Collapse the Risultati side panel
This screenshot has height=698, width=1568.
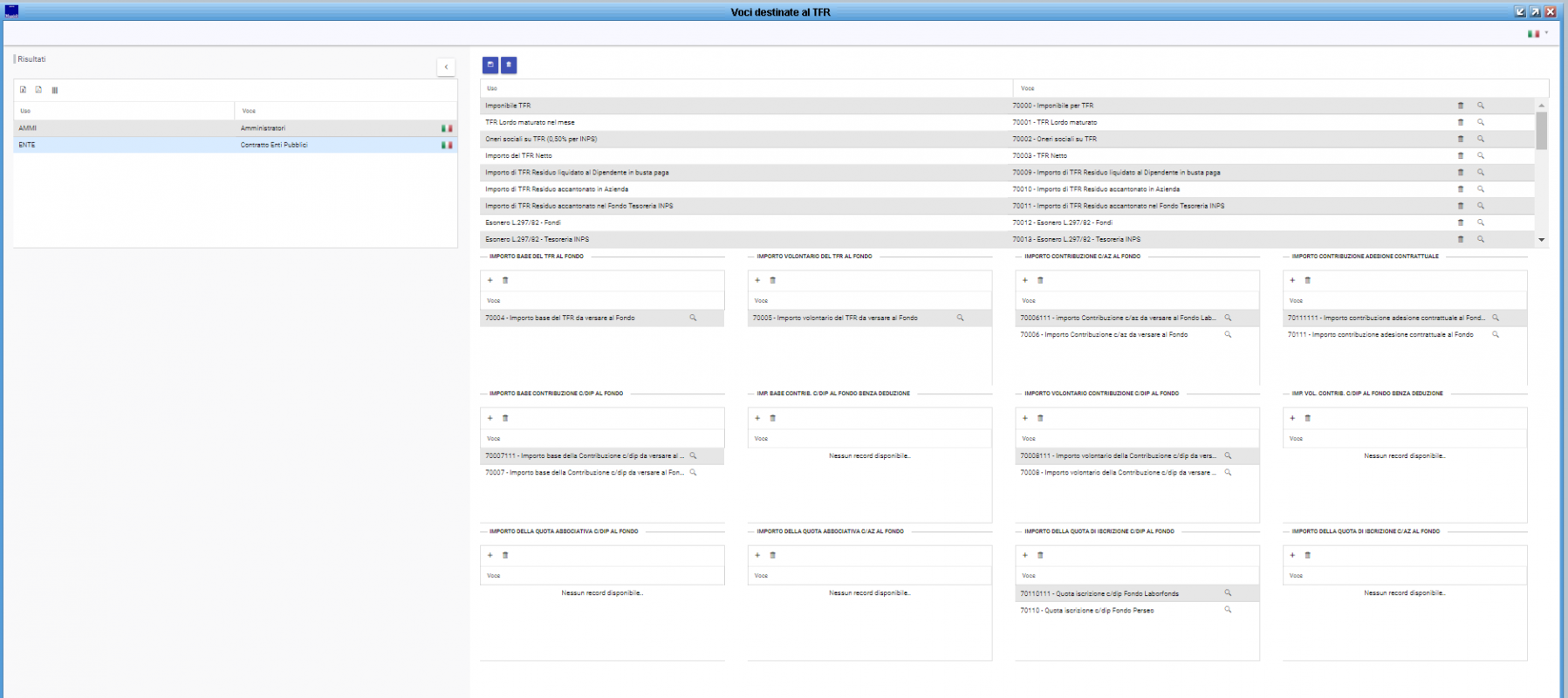[x=446, y=67]
